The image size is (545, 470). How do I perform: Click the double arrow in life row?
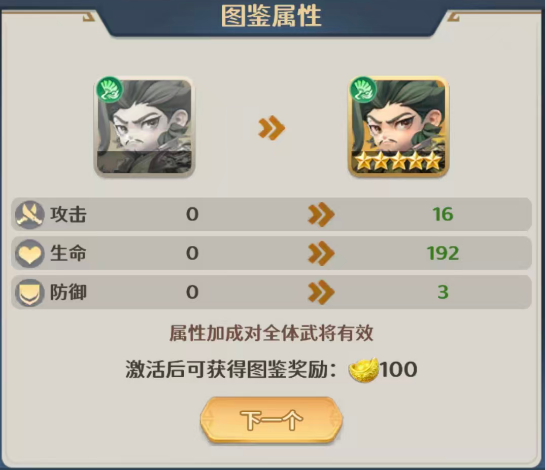321,253
